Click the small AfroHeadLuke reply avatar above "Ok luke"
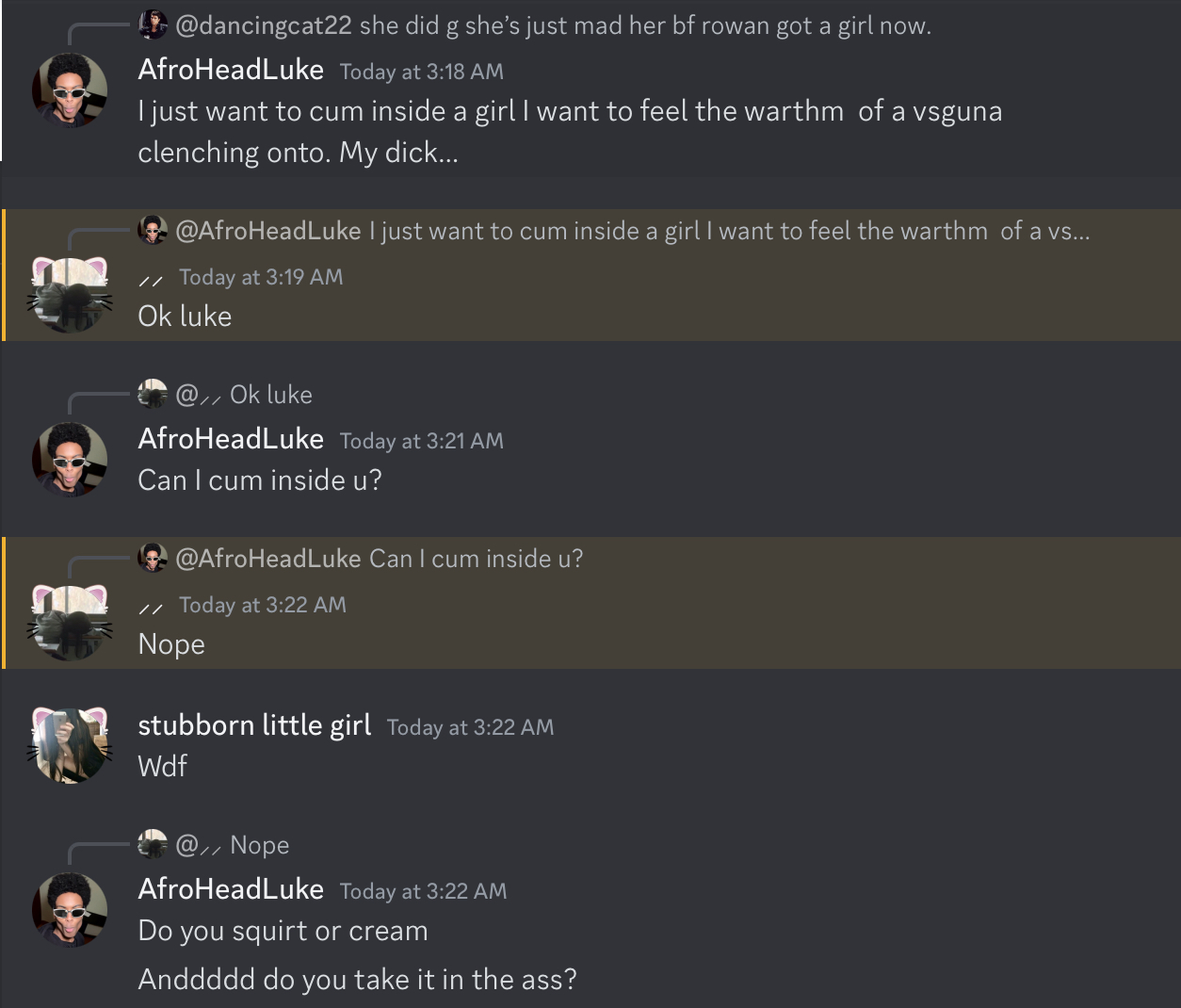This screenshot has height=1008, width=1181. click(x=152, y=230)
